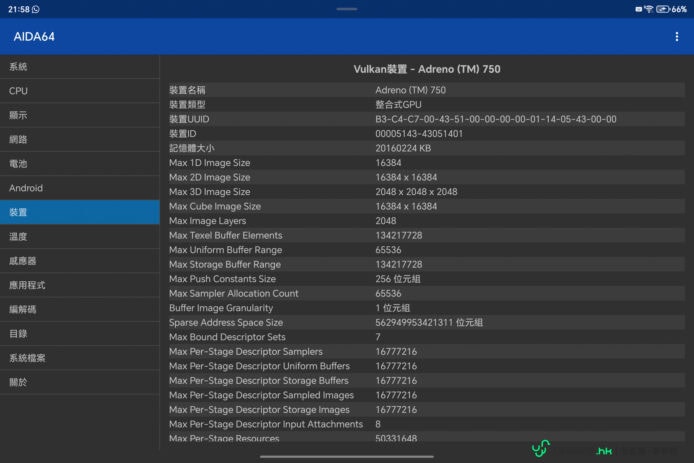The height and width of the screenshot is (463, 694).
Task: Open the 關於 page
Action: pyautogui.click(x=18, y=382)
